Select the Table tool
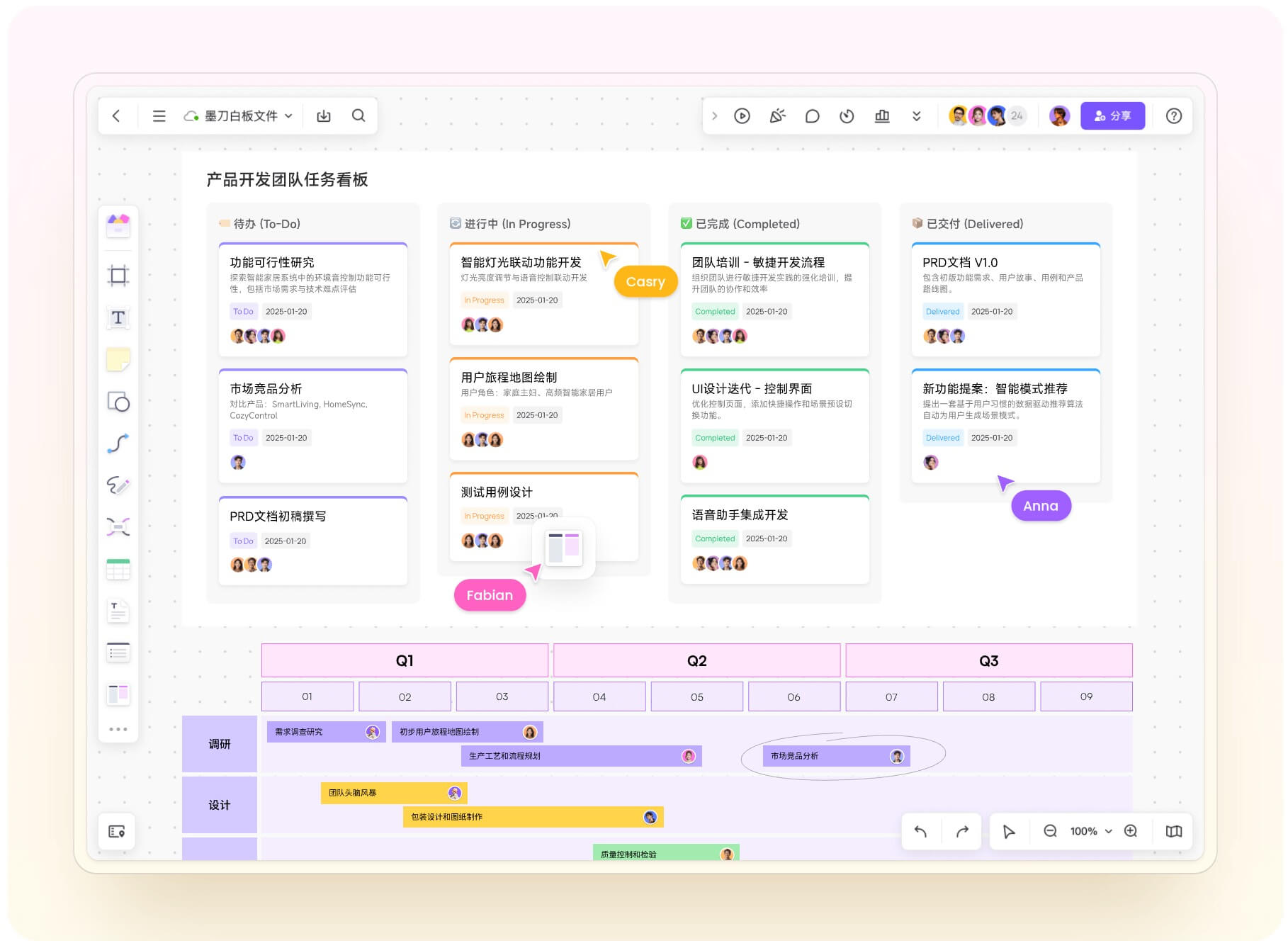Screen dimensions: 1288x948 click(x=118, y=569)
